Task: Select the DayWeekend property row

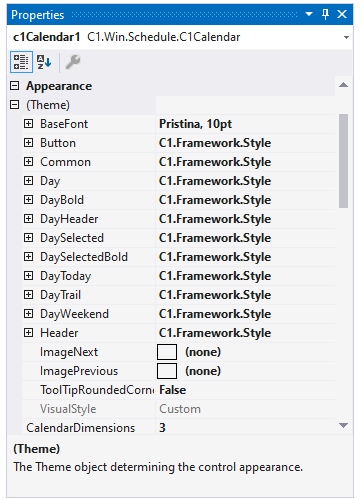Action: click(x=179, y=314)
